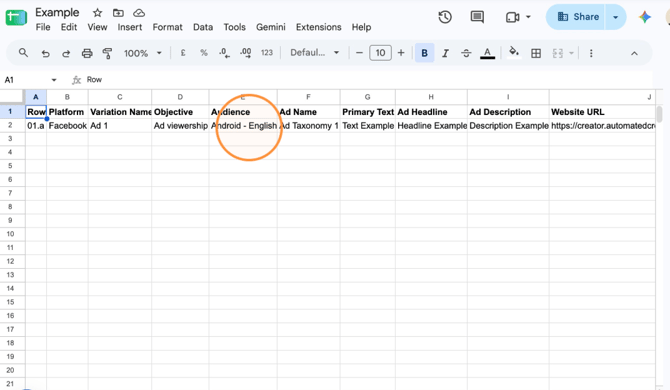Screen dimensions: 670x390
Task: Redo the last action
Action: [66, 53]
